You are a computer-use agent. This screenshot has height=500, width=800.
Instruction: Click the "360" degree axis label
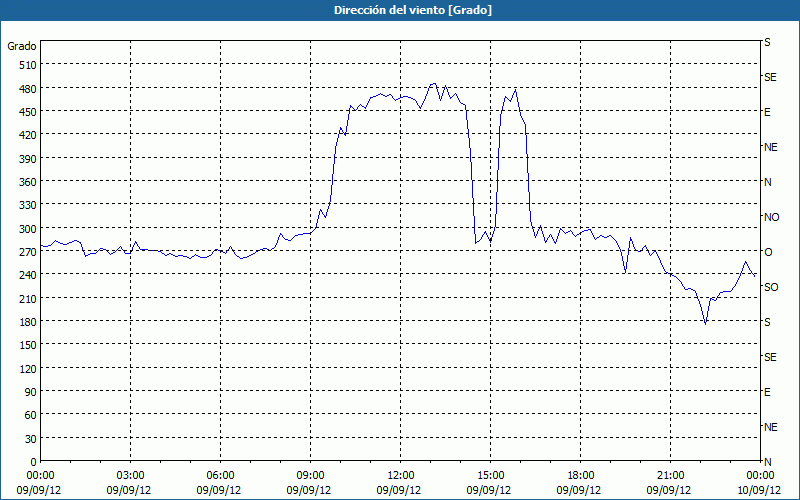pos(28,182)
